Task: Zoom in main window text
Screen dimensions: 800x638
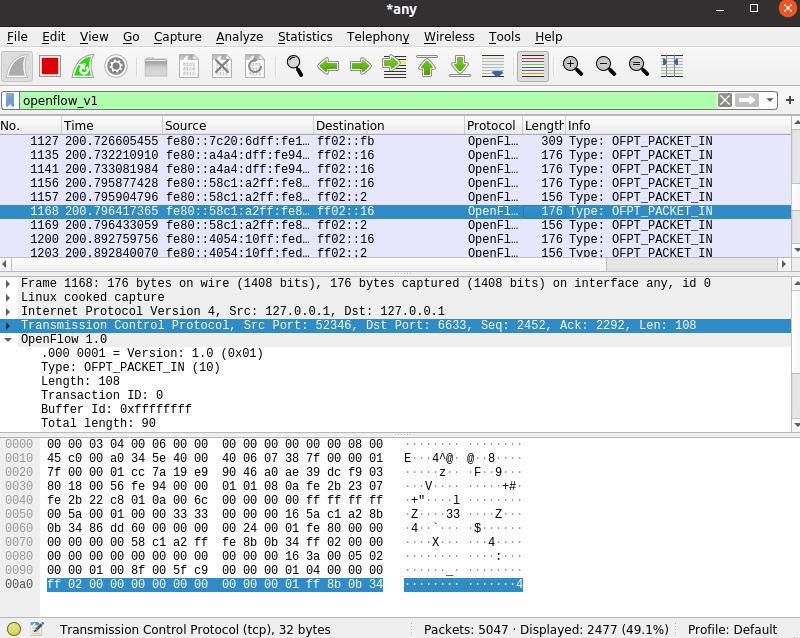Action: 572,66
